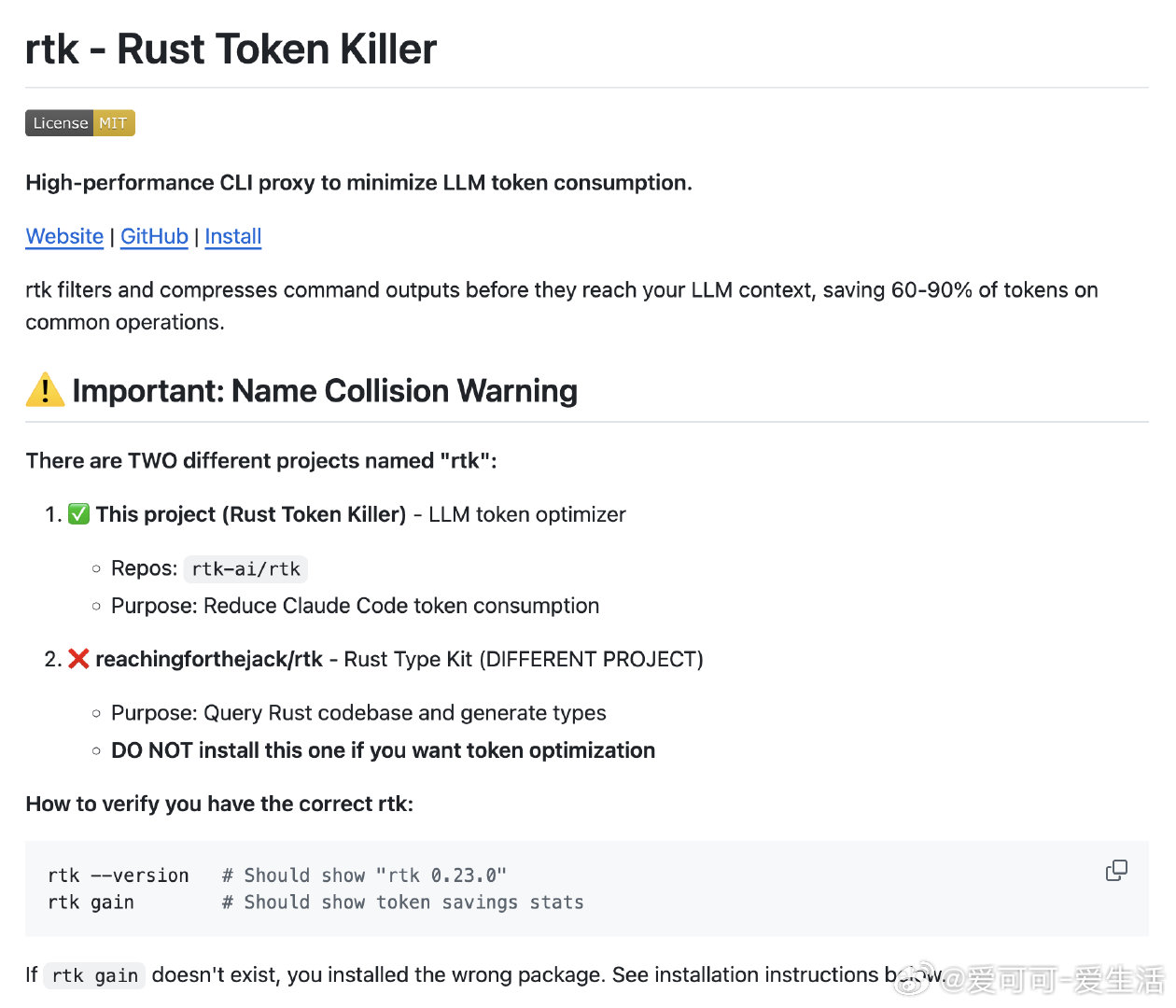Viewport: 1176px width, 1008px height.
Task: Click the '@爱可可-爱生活' watermark text
Action: coord(1055,980)
